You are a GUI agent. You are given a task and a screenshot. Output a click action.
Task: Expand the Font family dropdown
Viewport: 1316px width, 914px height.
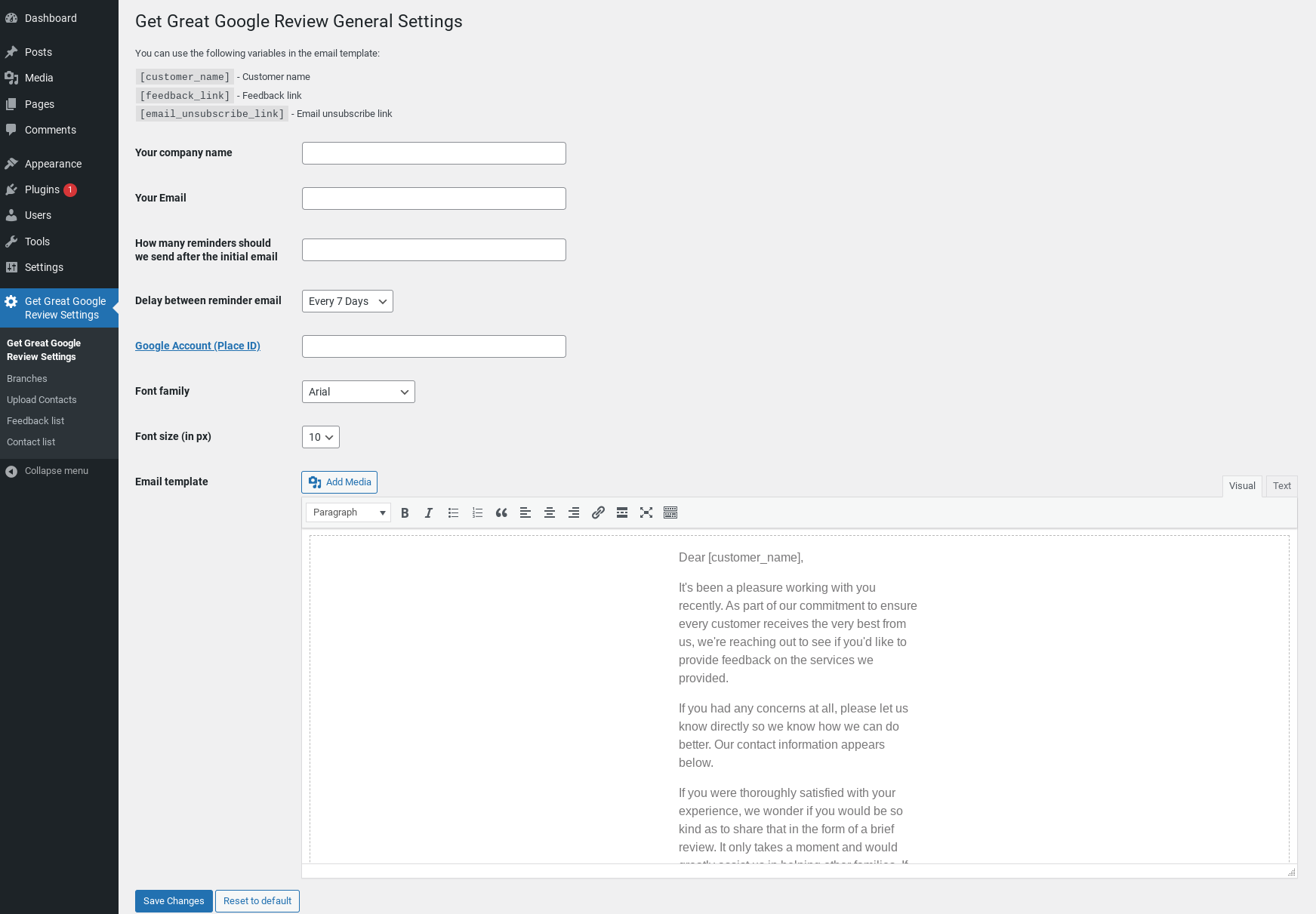pos(358,392)
